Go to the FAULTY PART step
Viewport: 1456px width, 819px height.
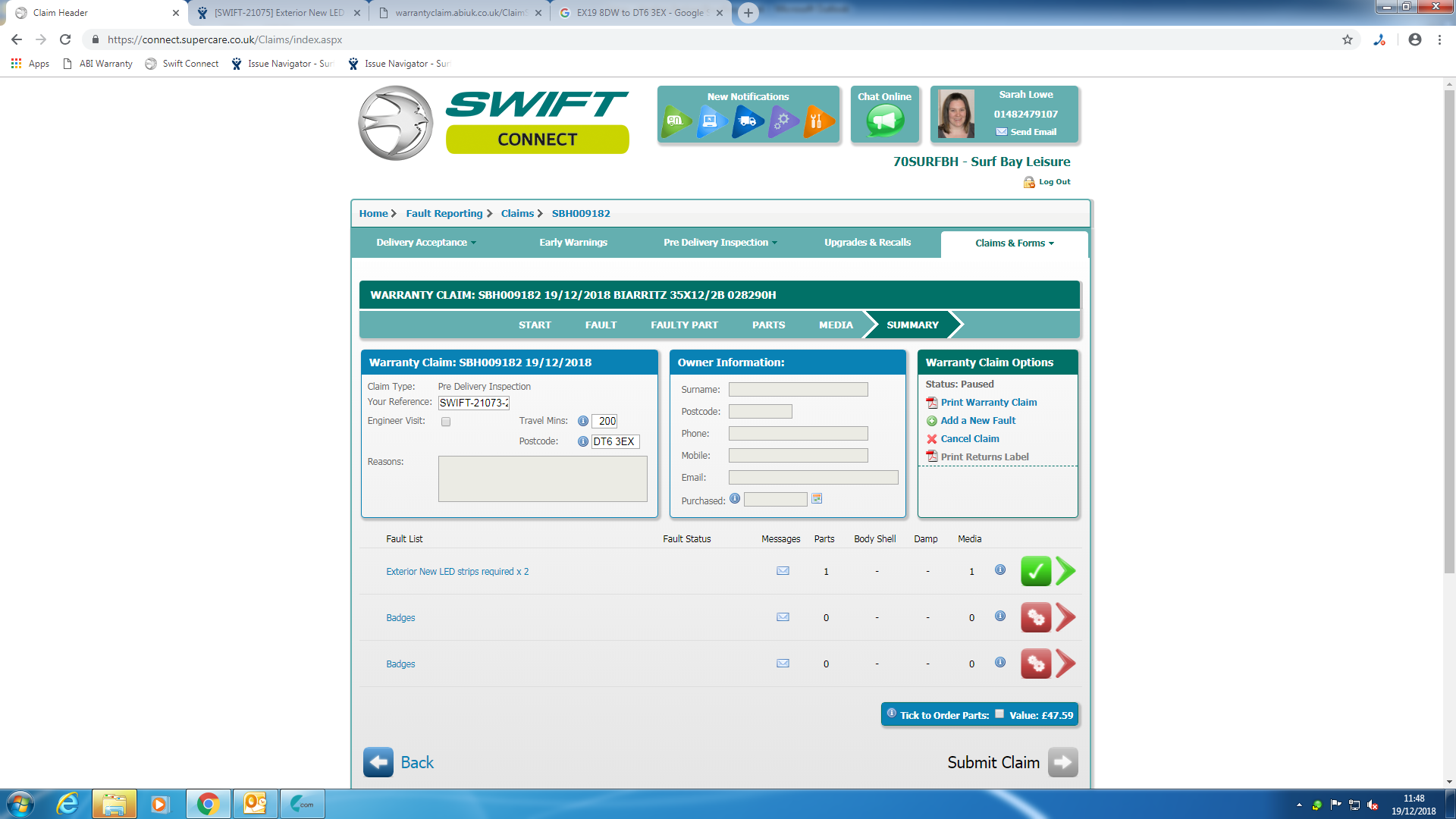coord(684,325)
